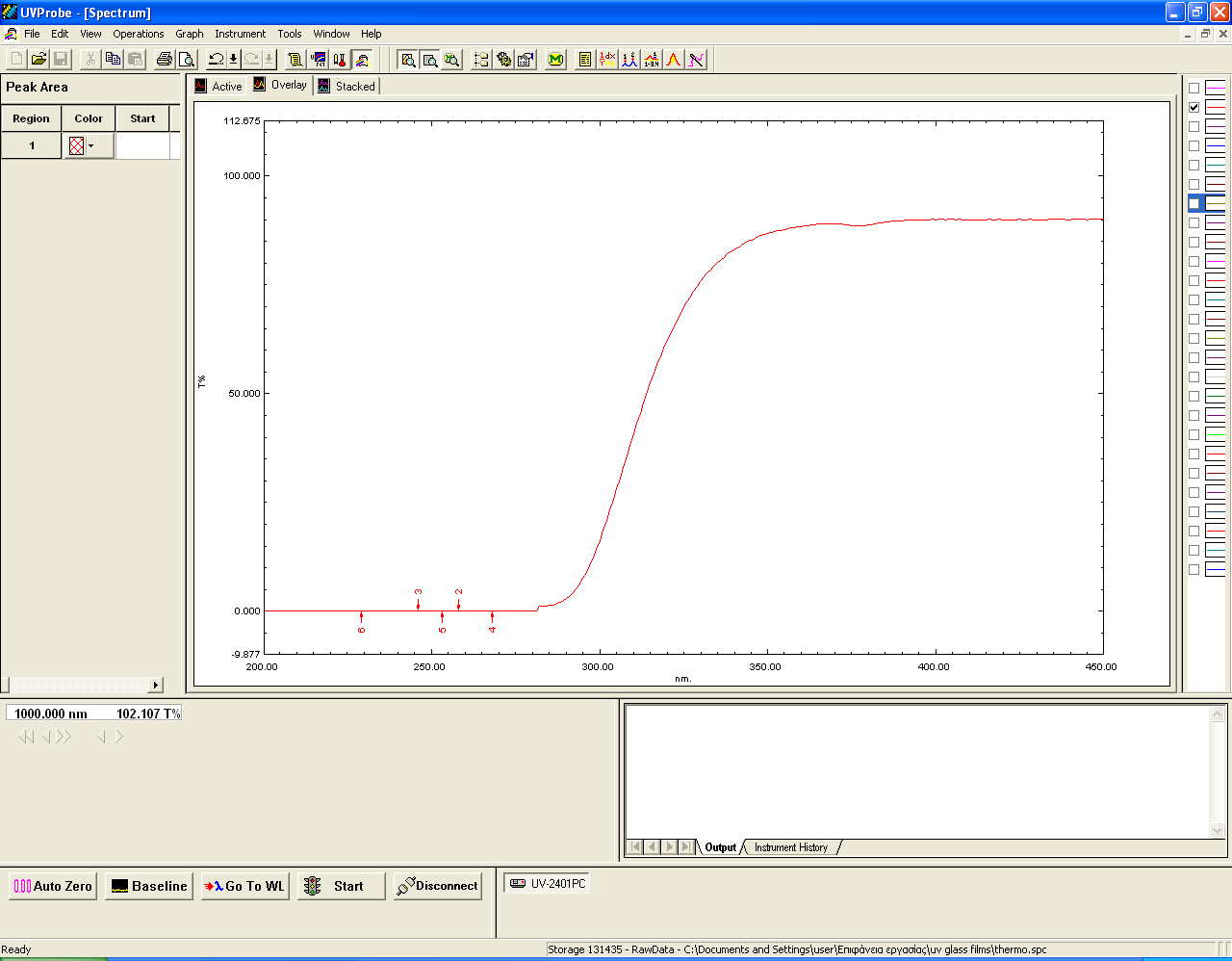Open the Method green M icon

[x=555, y=60]
